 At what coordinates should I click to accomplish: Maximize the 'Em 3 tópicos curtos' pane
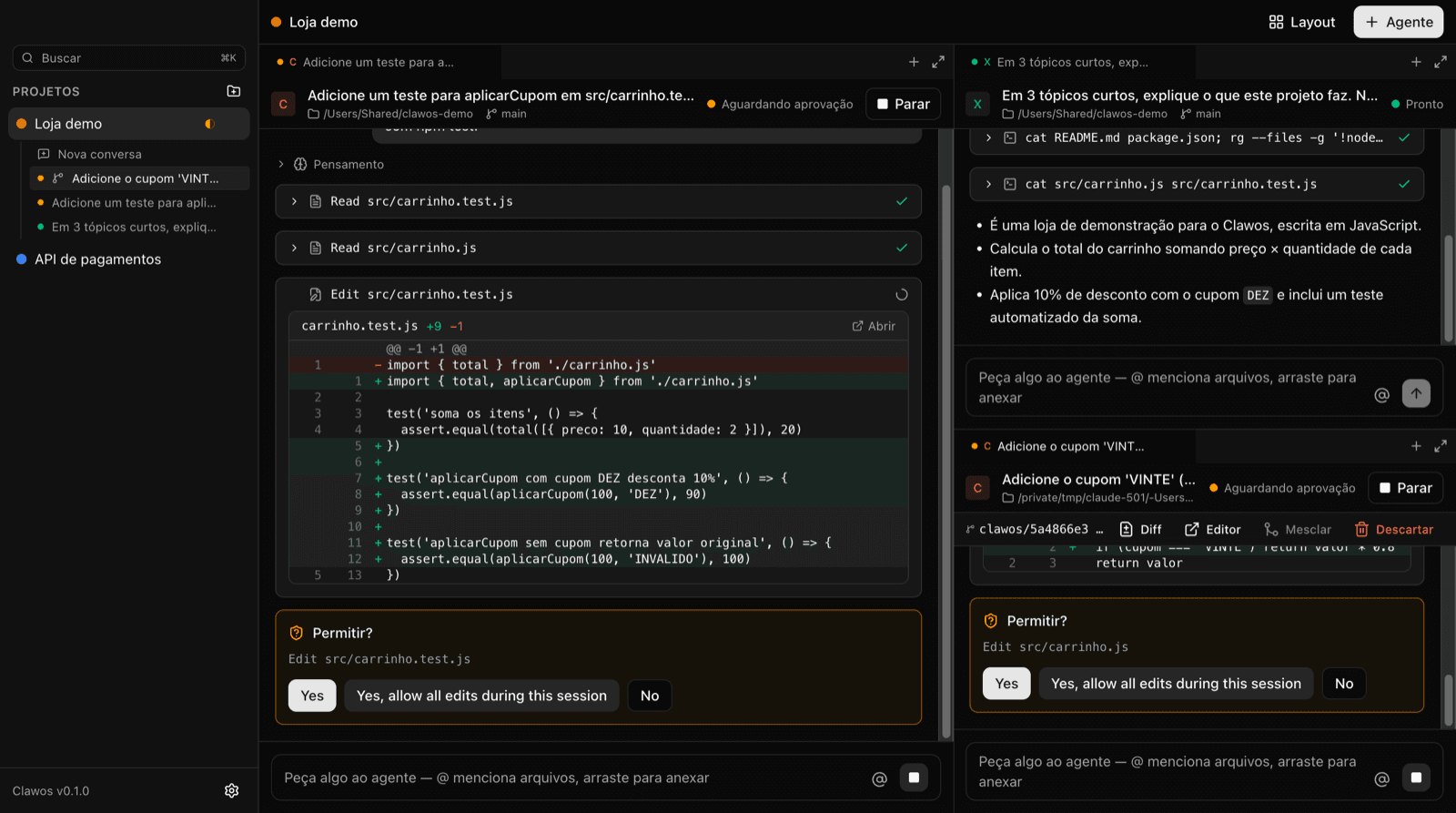tap(1441, 62)
